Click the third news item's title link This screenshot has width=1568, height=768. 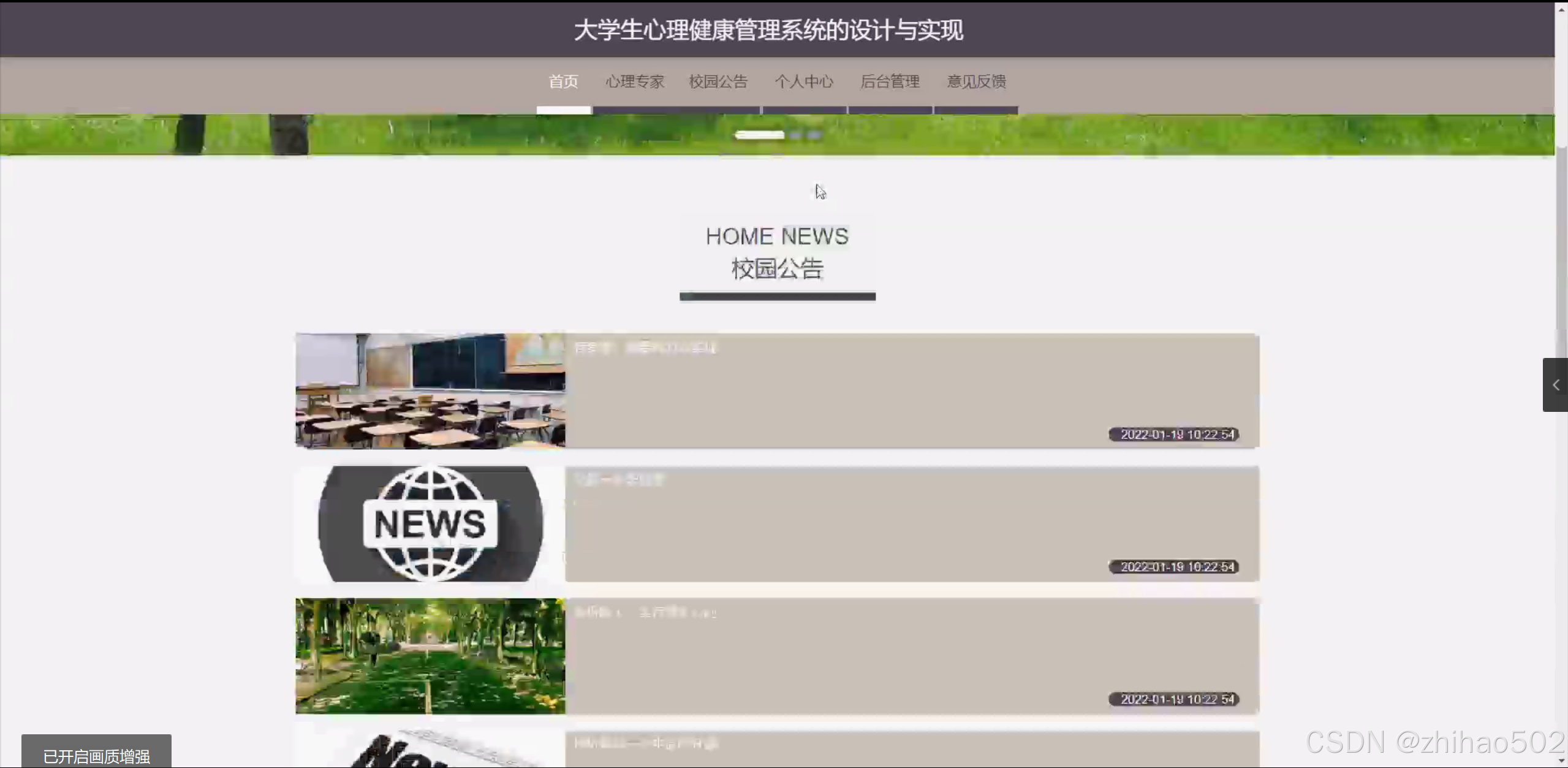click(x=645, y=612)
